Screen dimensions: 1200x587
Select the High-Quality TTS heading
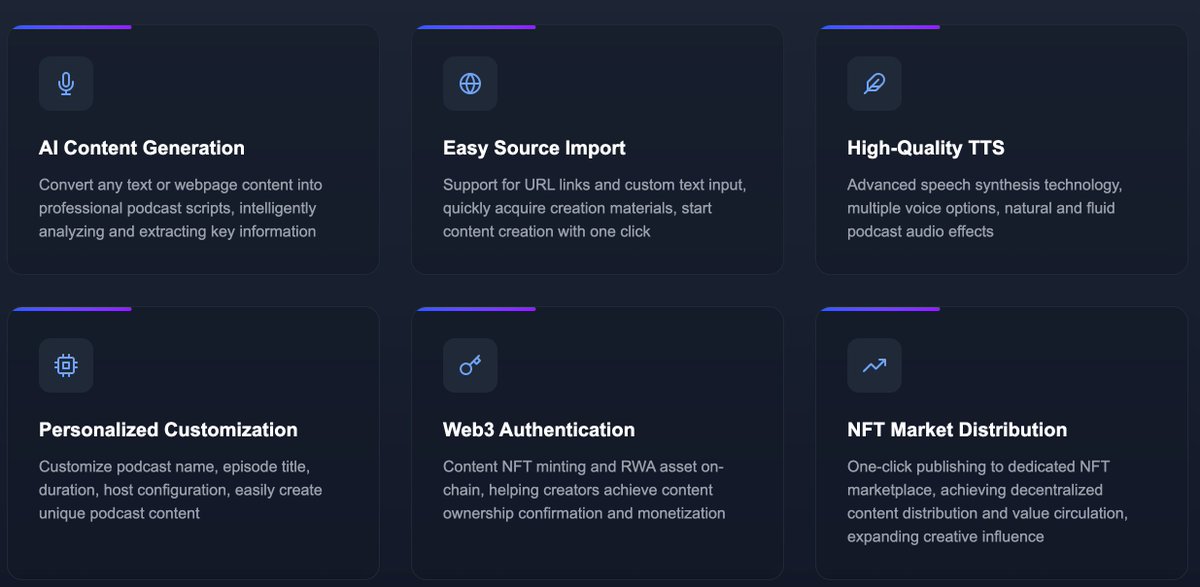[926, 148]
